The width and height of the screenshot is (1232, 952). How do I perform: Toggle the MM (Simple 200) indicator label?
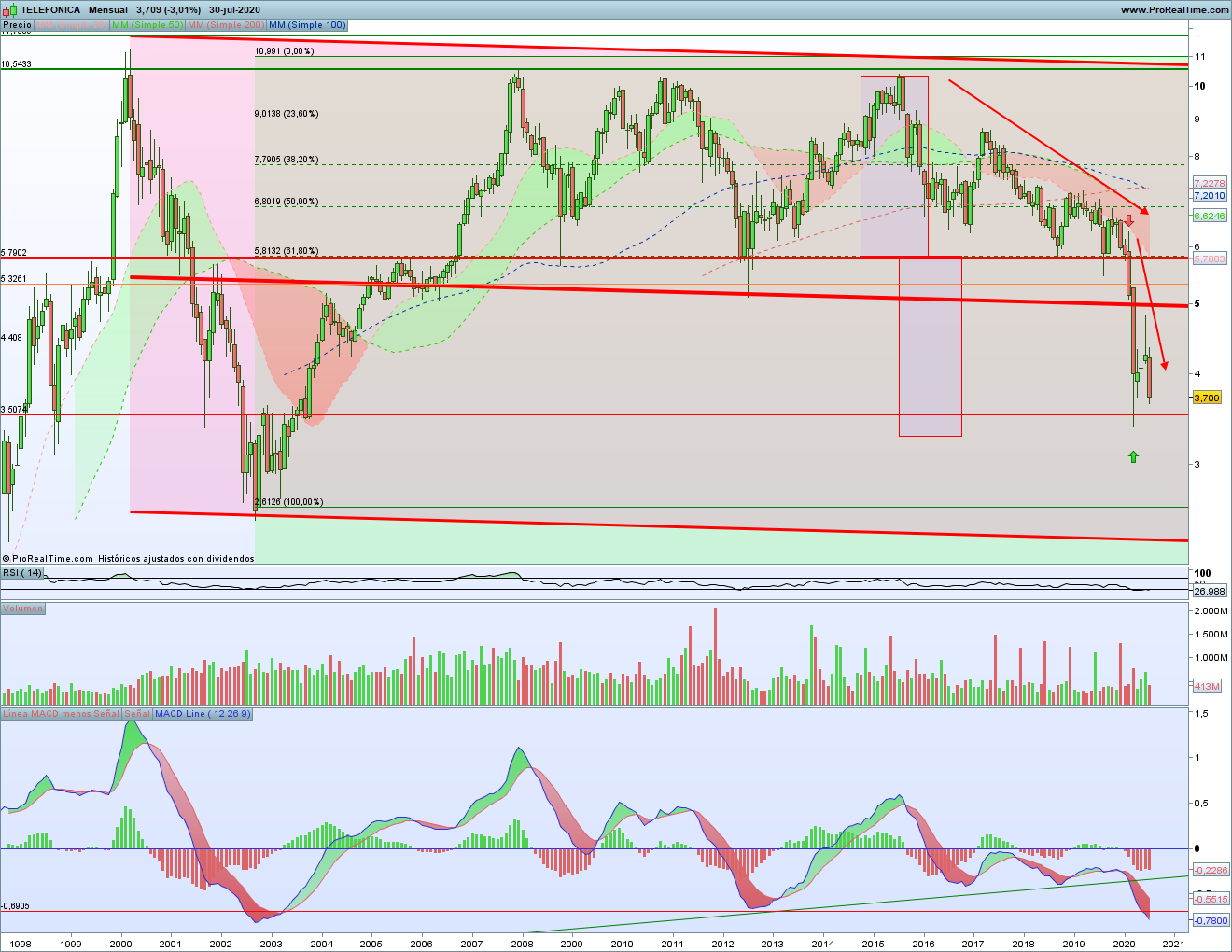pos(226,25)
